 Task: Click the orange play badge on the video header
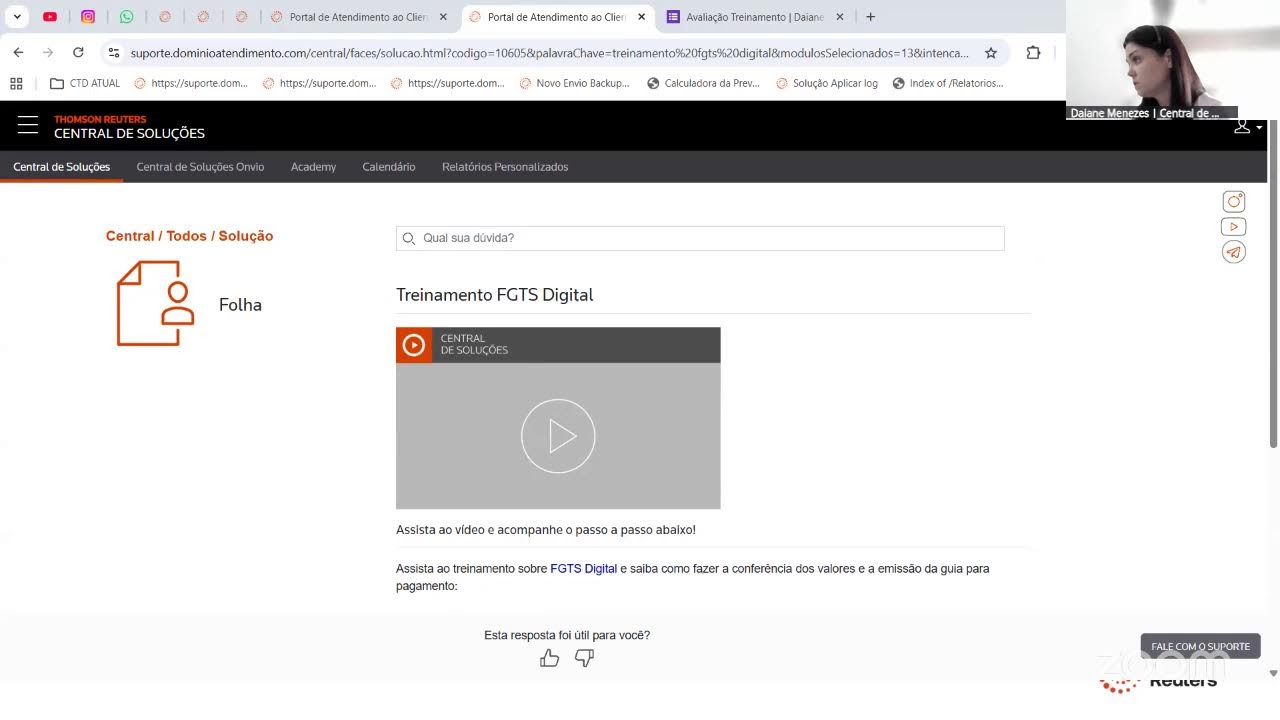point(414,345)
